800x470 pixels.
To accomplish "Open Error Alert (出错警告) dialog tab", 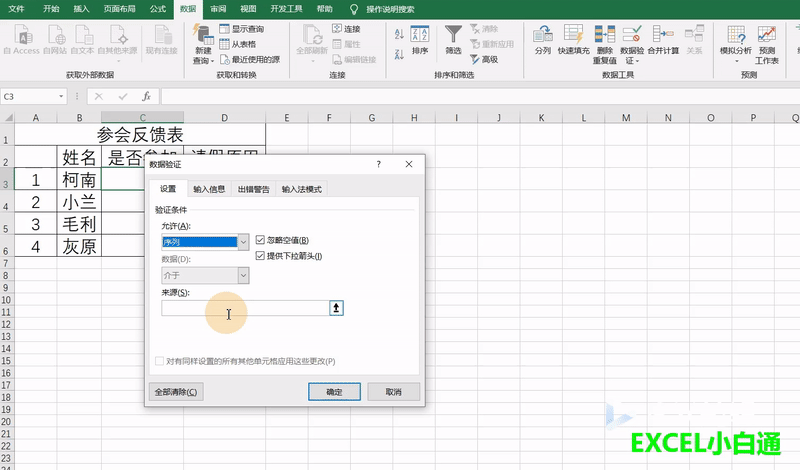I will coord(254,189).
